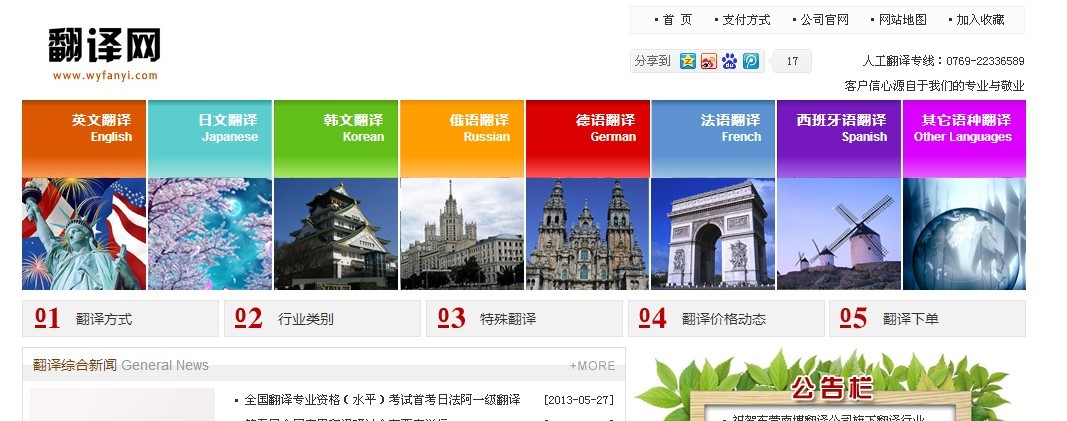The width and height of the screenshot is (1067, 421).
Task: Click the 公告栏 bulletin board heading
Action: click(832, 388)
